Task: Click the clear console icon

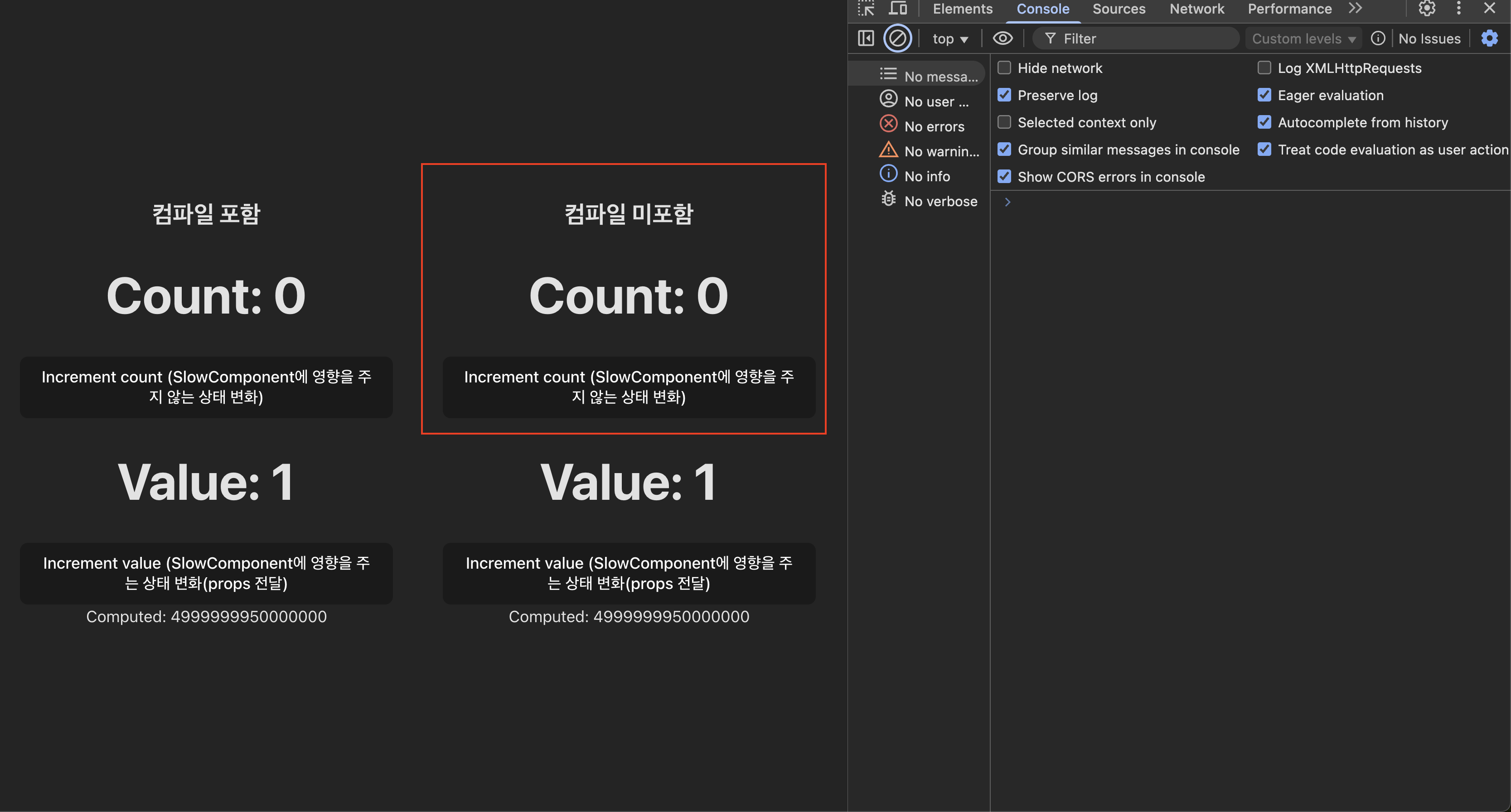Action: click(897, 39)
